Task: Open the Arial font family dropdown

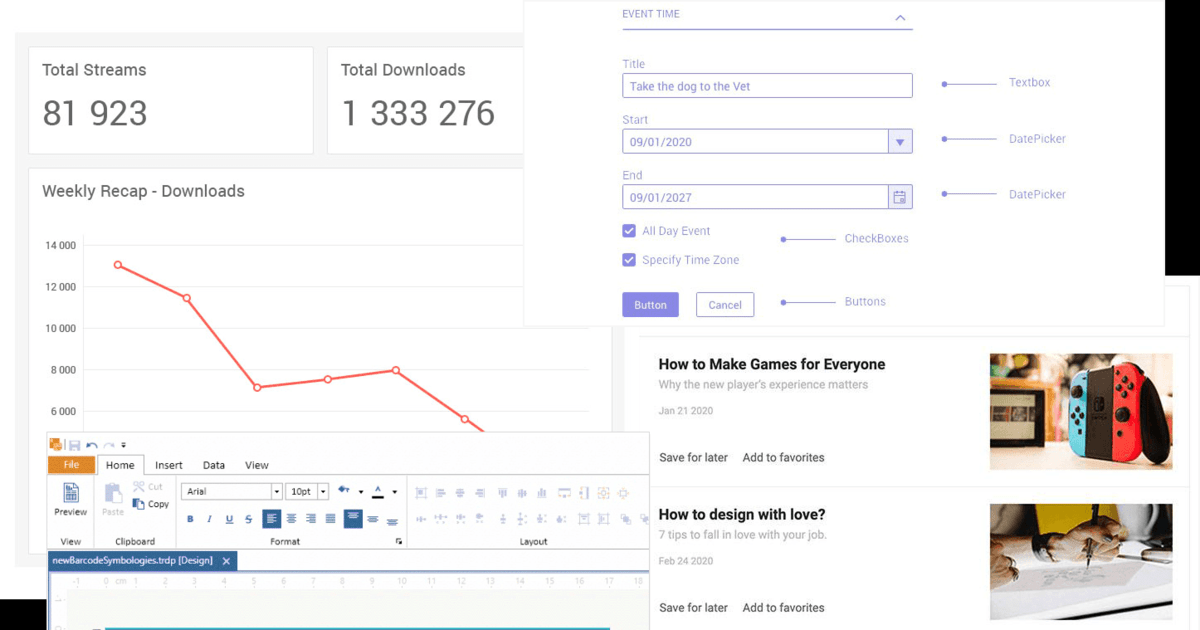Action: [x=276, y=492]
